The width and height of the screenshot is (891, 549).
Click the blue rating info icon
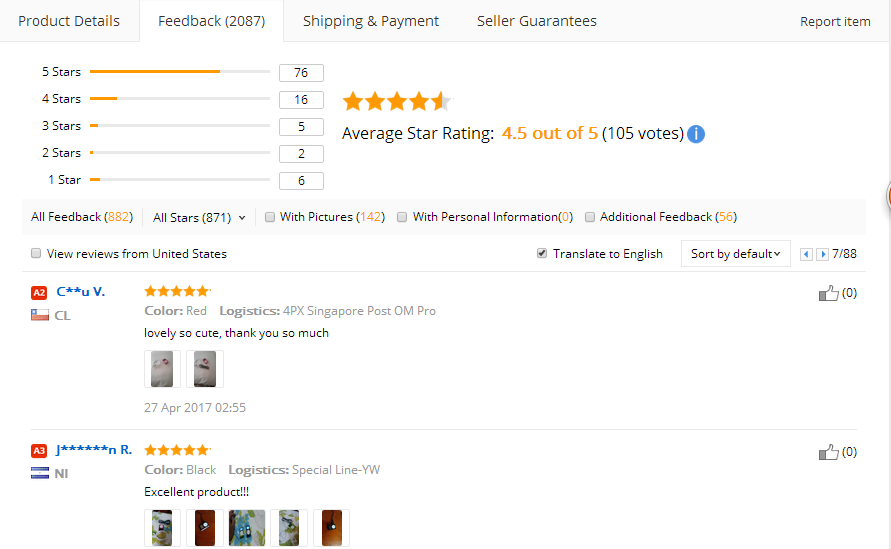(696, 134)
